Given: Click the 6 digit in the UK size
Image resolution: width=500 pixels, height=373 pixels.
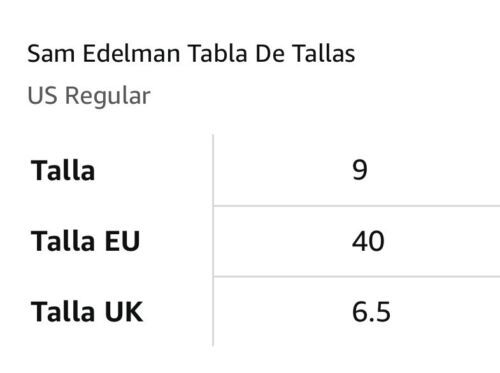Looking at the screenshot, I should (360, 312).
